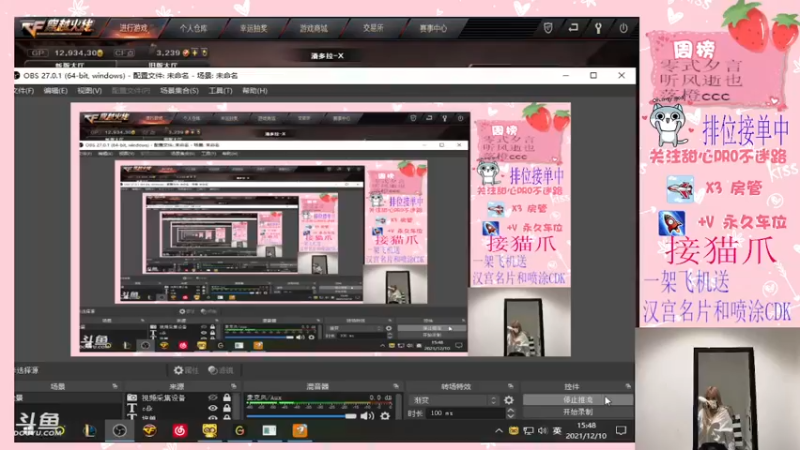
Task: Click the volume icon in system tray
Action: (x=543, y=431)
